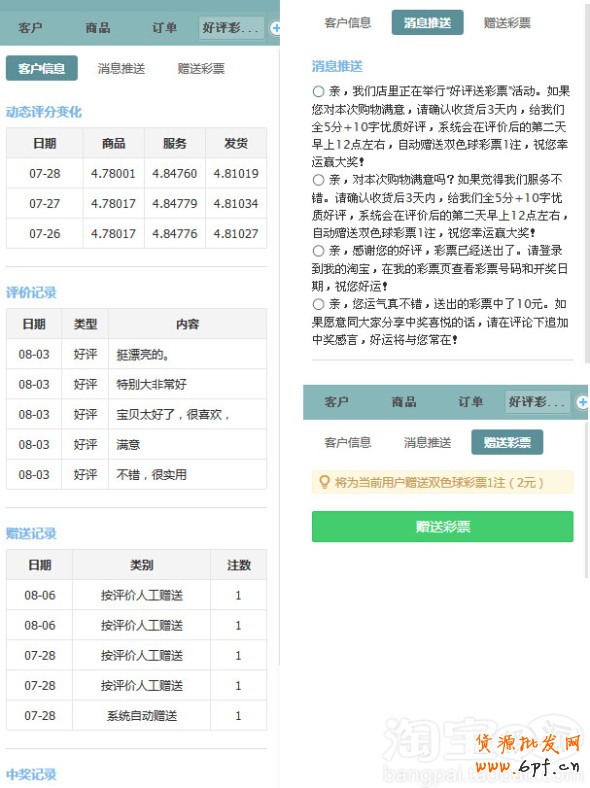Click the plus icon beside lower 好评彩 tab
Screen dimensions: 590x788
pos(582,402)
